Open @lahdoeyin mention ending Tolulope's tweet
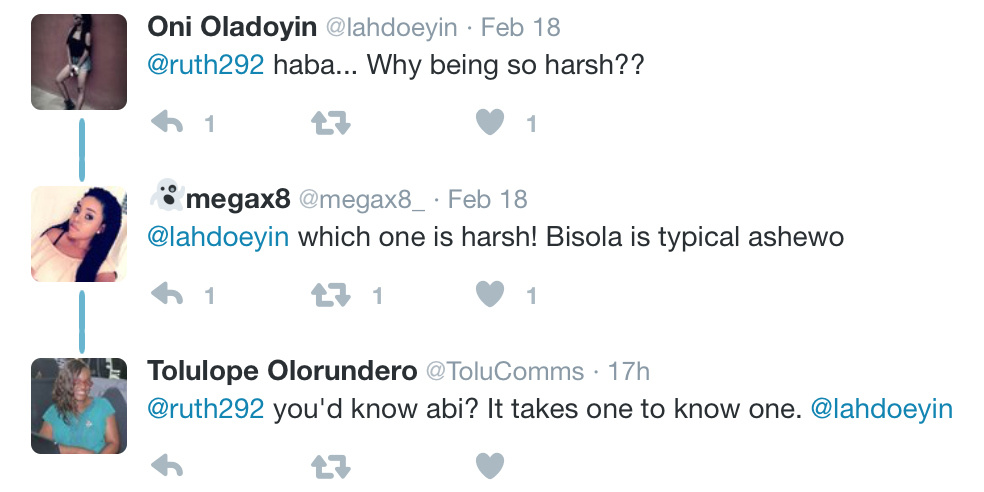Viewport: 984px width, 492px height. pyautogui.click(x=882, y=409)
